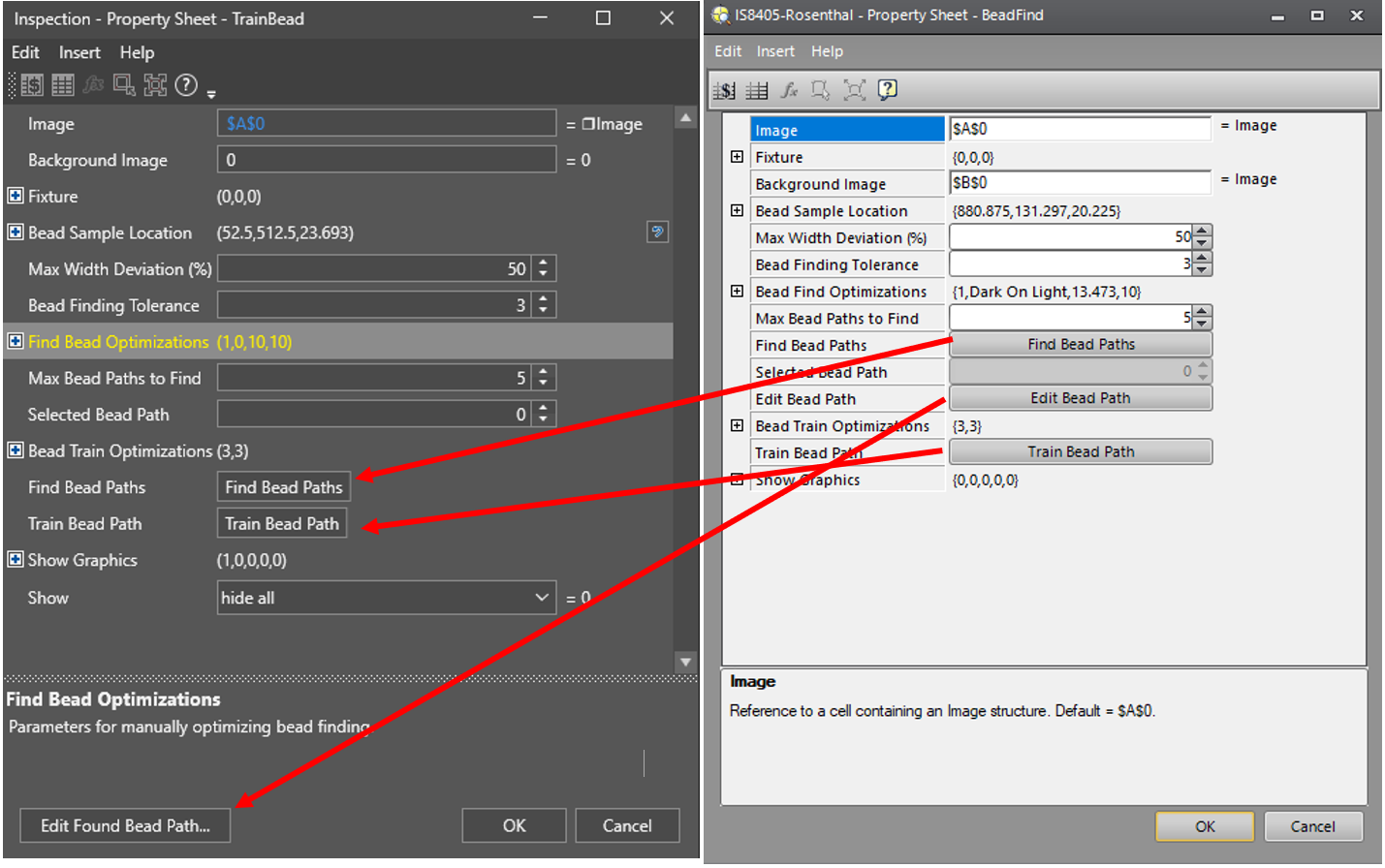
Task: Click the maximize region icon in the dark TrainBead toolbar
Action: click(x=155, y=85)
